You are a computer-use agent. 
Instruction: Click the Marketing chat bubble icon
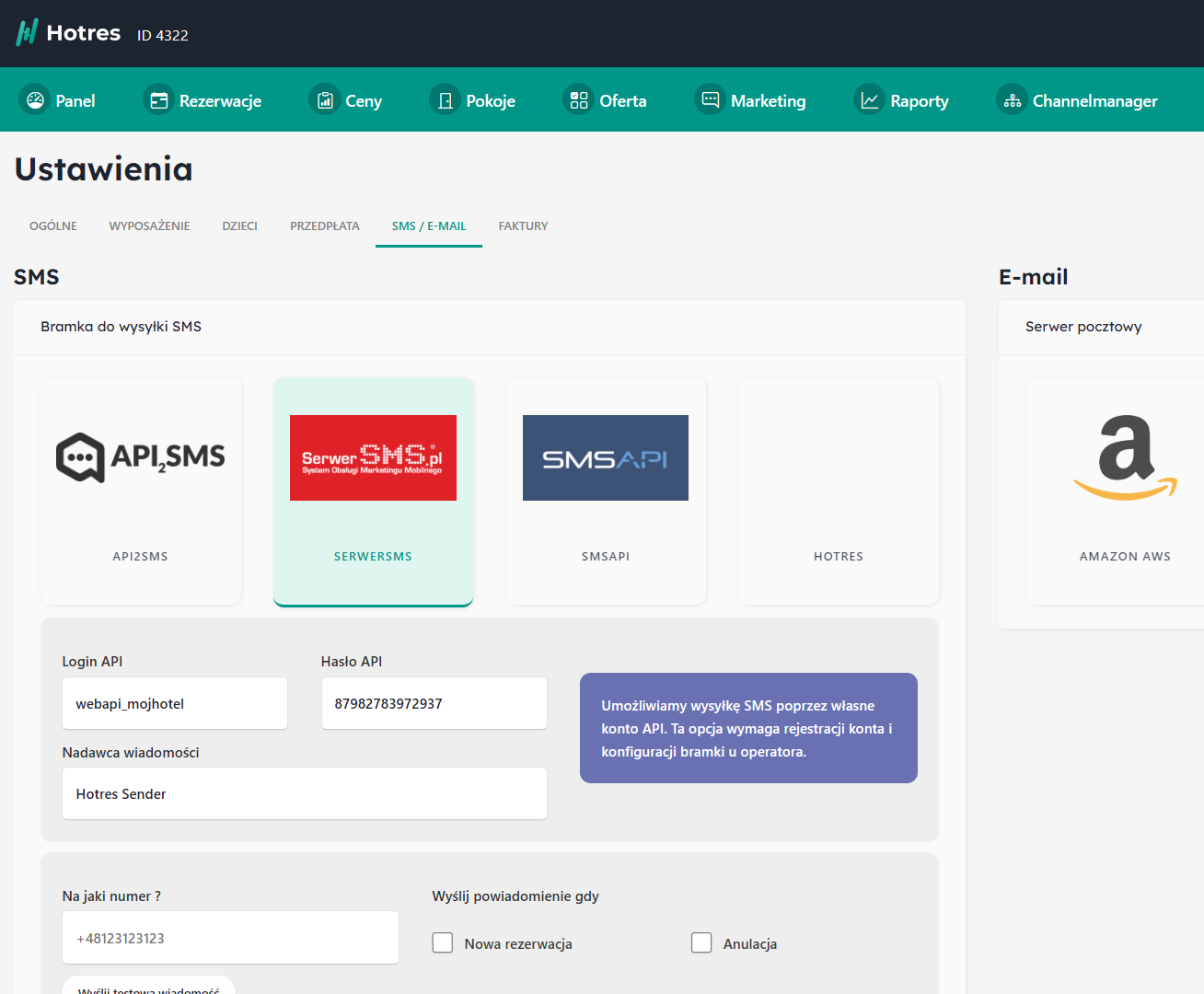(711, 100)
